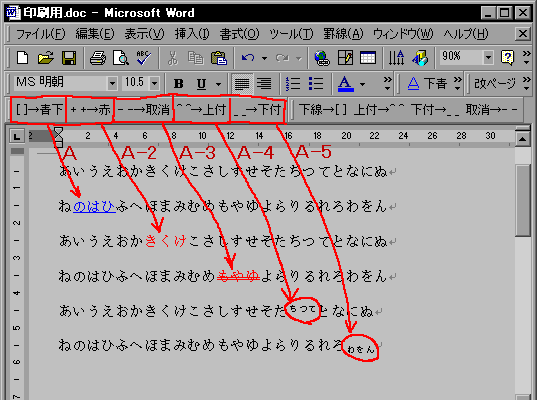Open the 罫線(A) menu
The image size is (537, 400).
click(343, 34)
